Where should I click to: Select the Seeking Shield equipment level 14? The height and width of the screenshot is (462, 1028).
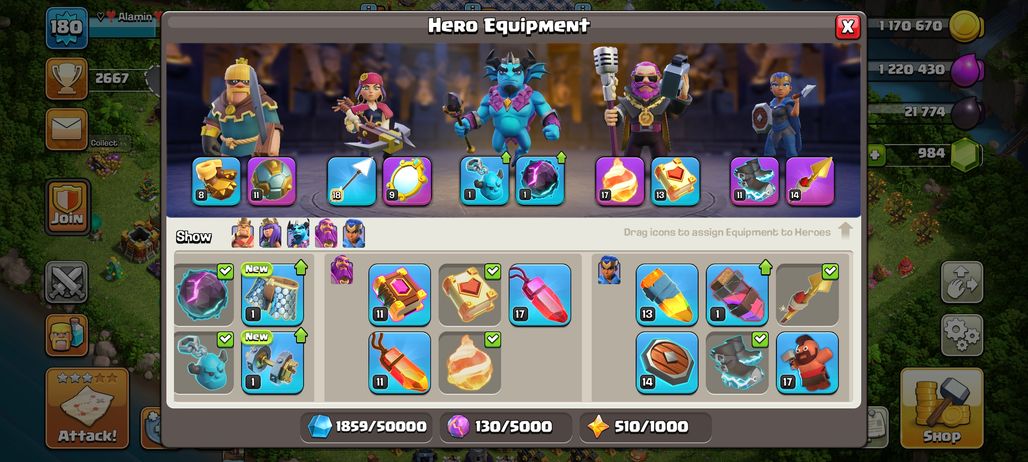(667, 362)
